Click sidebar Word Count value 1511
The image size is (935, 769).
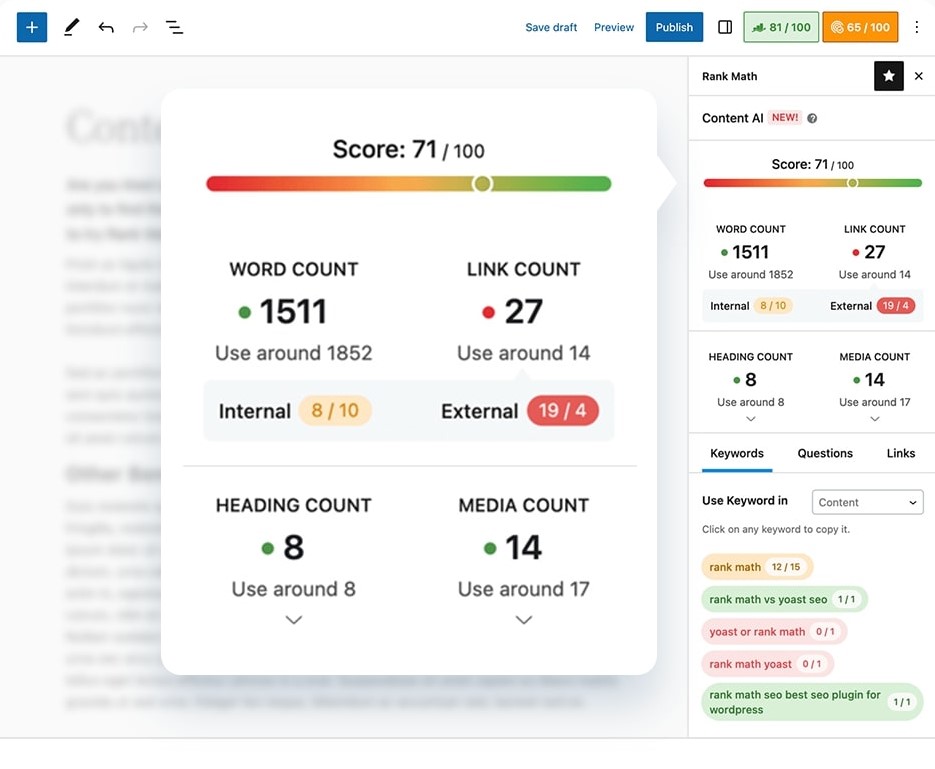click(750, 252)
